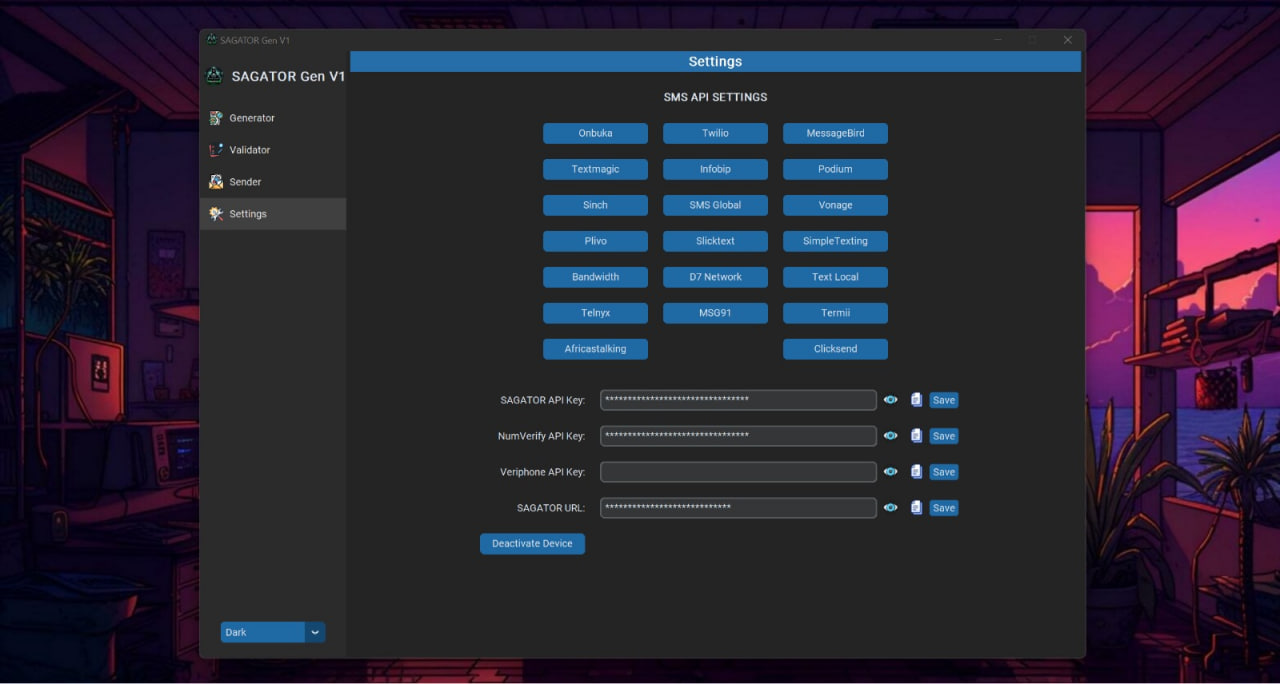The height and width of the screenshot is (684, 1280).
Task: Focus the SAGATOR URL field
Action: pyautogui.click(x=738, y=508)
